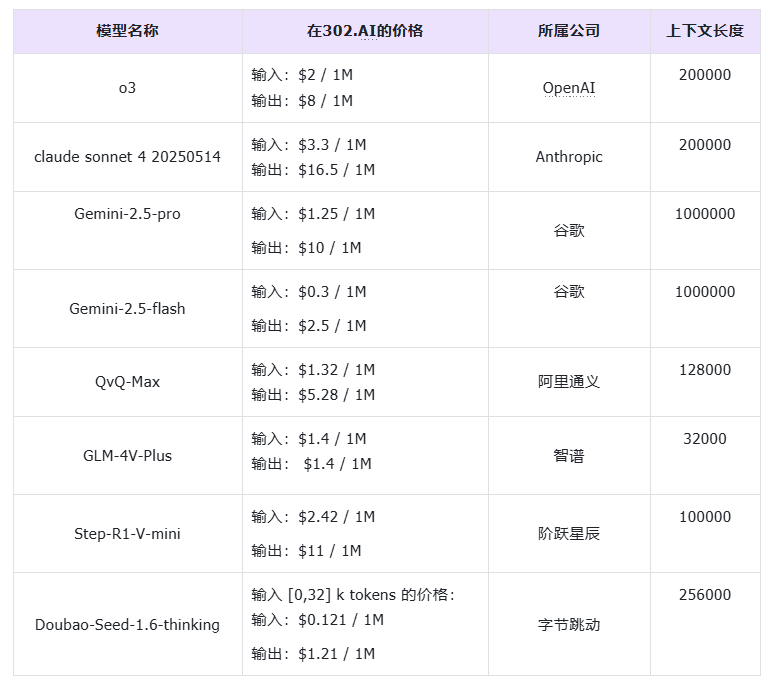Click 谷歌 in the Gemini-2.5-pro row
This screenshot has width=782, height=682.
pyautogui.click(x=569, y=230)
